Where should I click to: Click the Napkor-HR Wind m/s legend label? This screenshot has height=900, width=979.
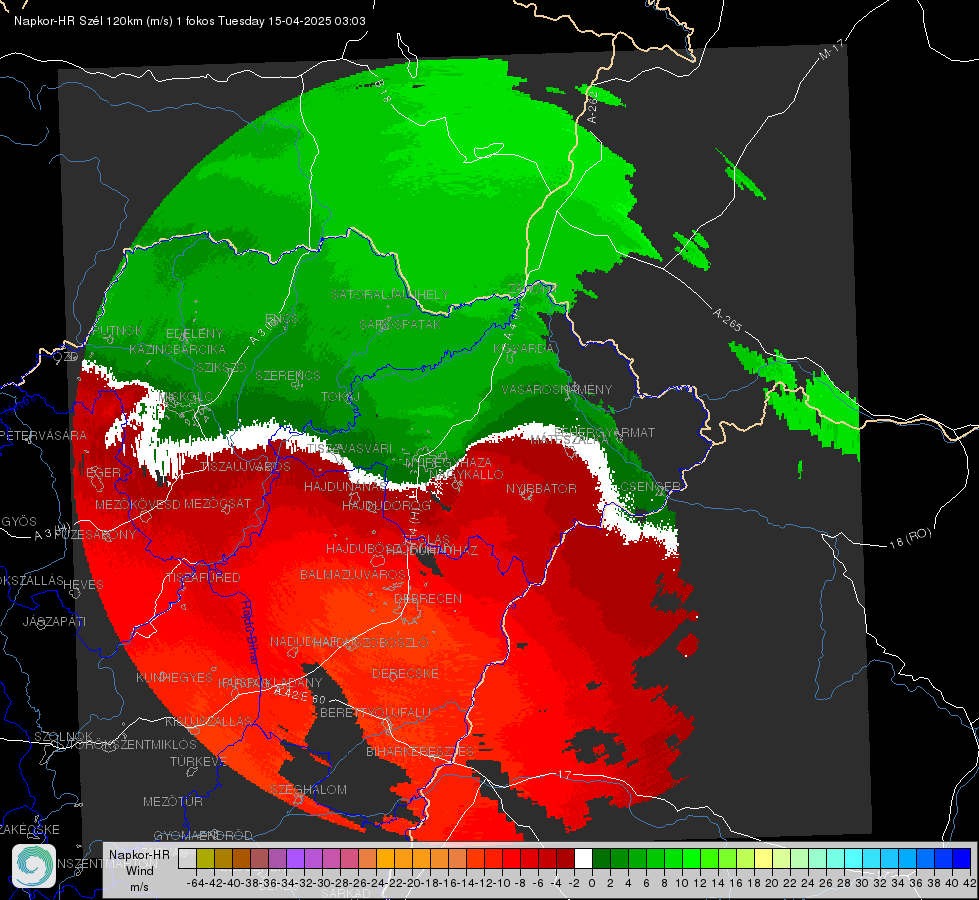pyautogui.click(x=139, y=870)
